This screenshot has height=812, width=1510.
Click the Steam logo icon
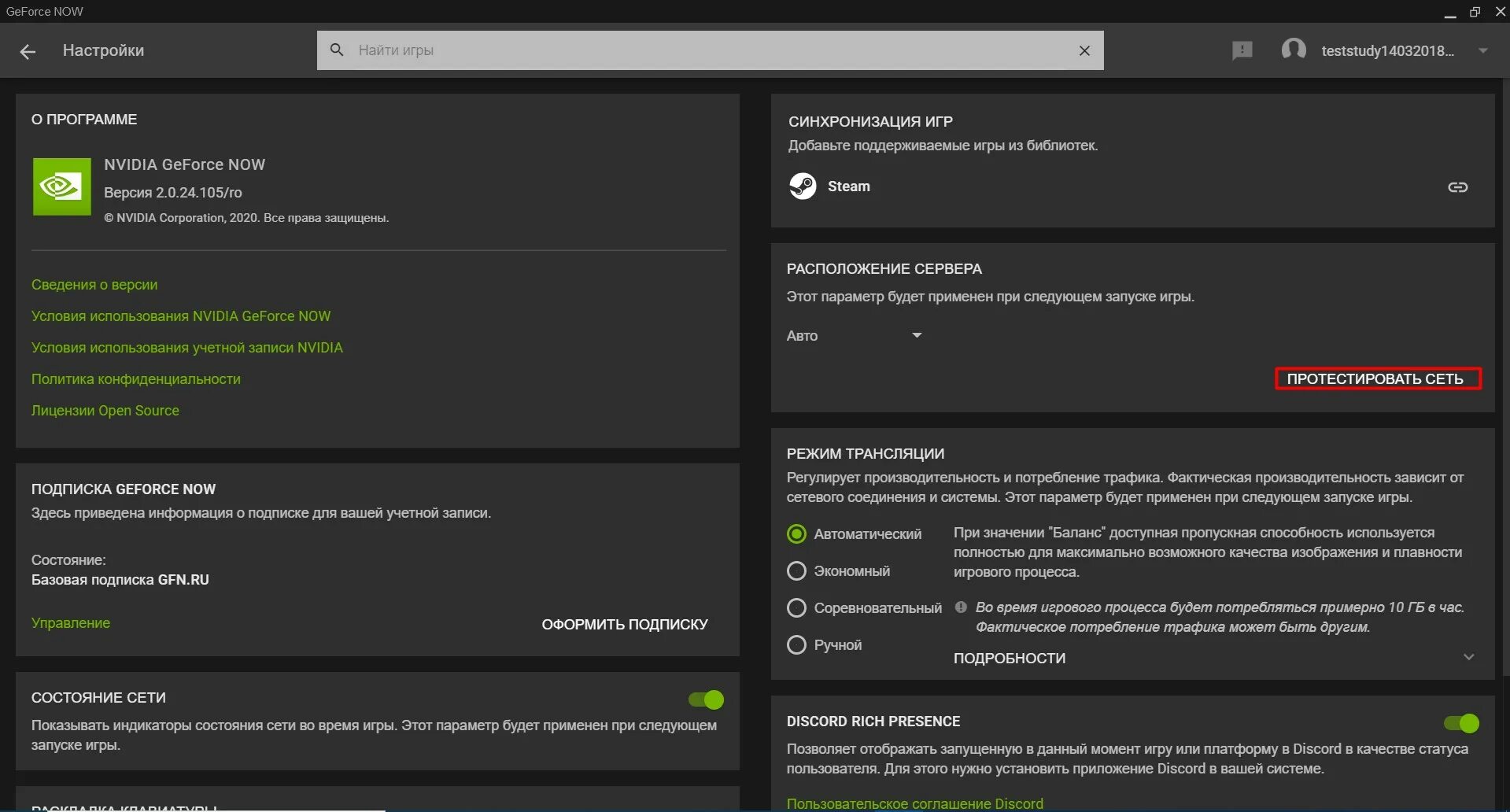click(x=803, y=186)
